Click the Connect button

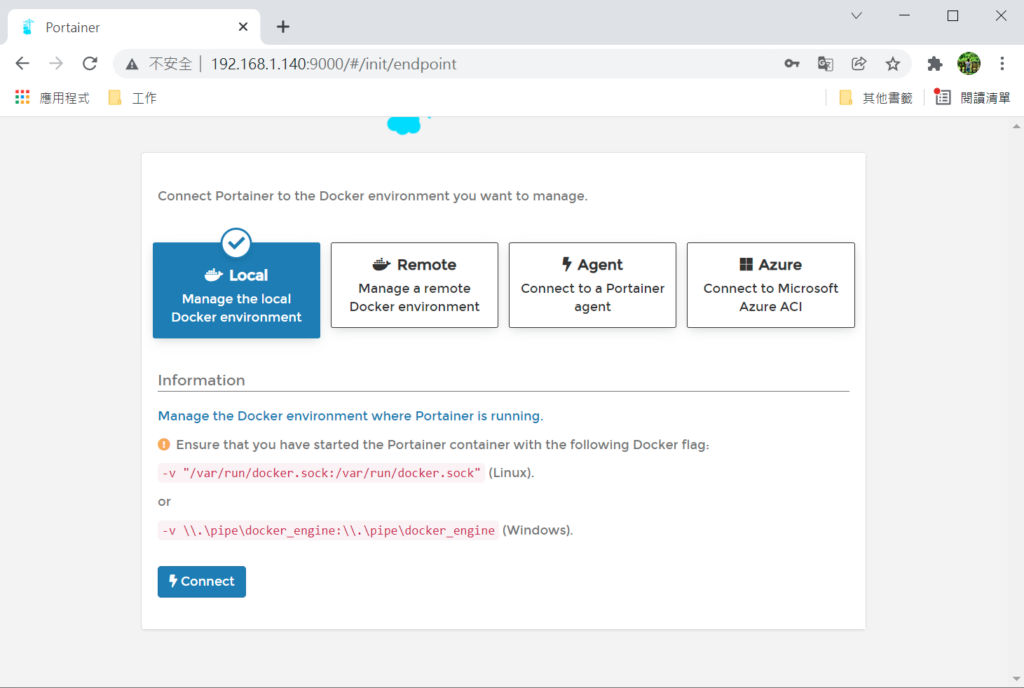point(201,582)
